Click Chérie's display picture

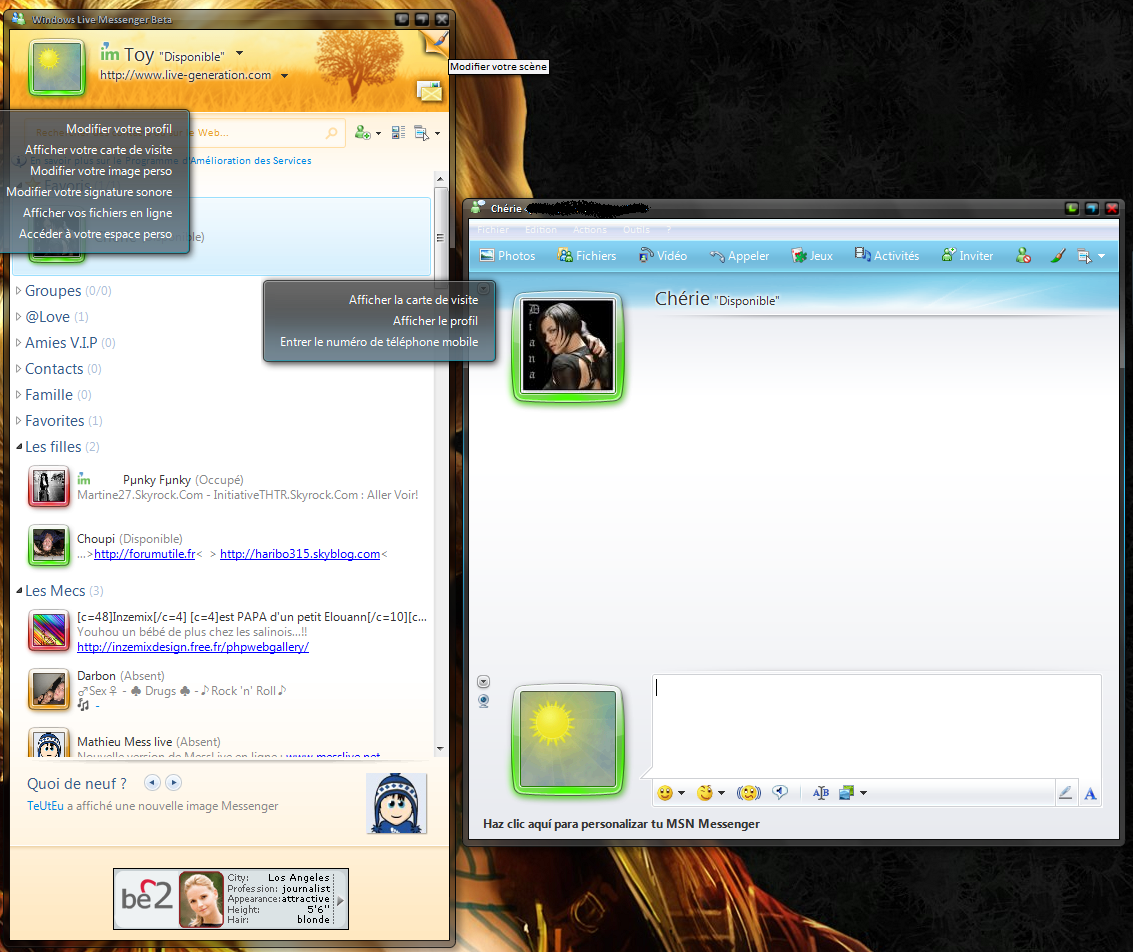[x=568, y=346]
